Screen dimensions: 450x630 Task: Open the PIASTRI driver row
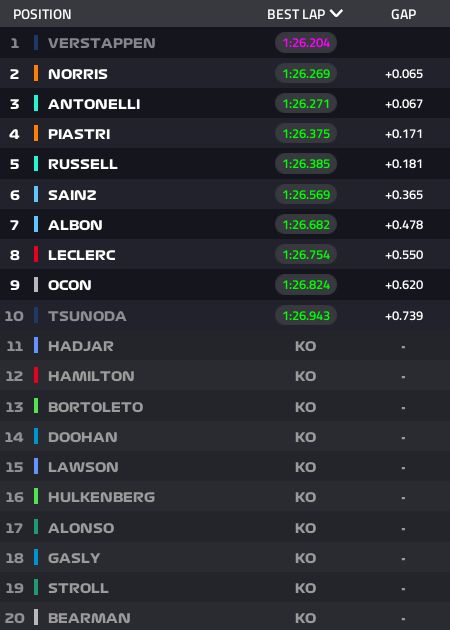click(225, 134)
